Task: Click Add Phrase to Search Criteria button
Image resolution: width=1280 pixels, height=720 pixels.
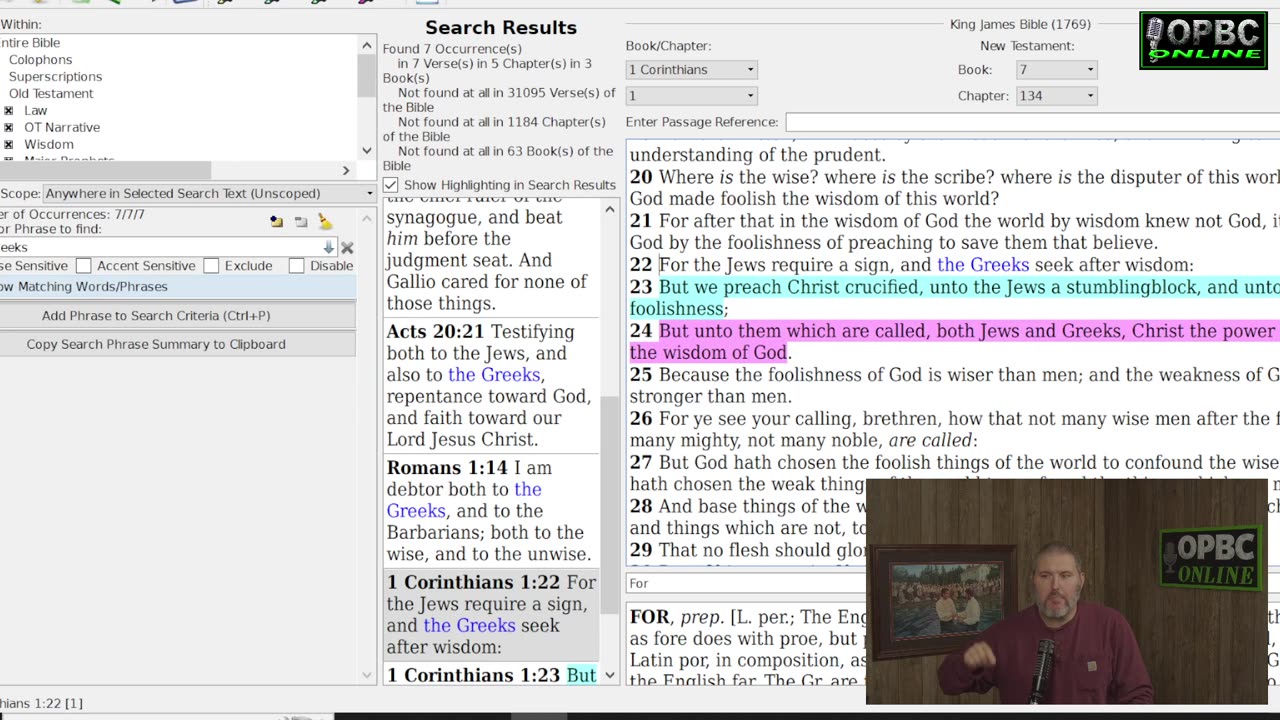Action: [x=177, y=315]
